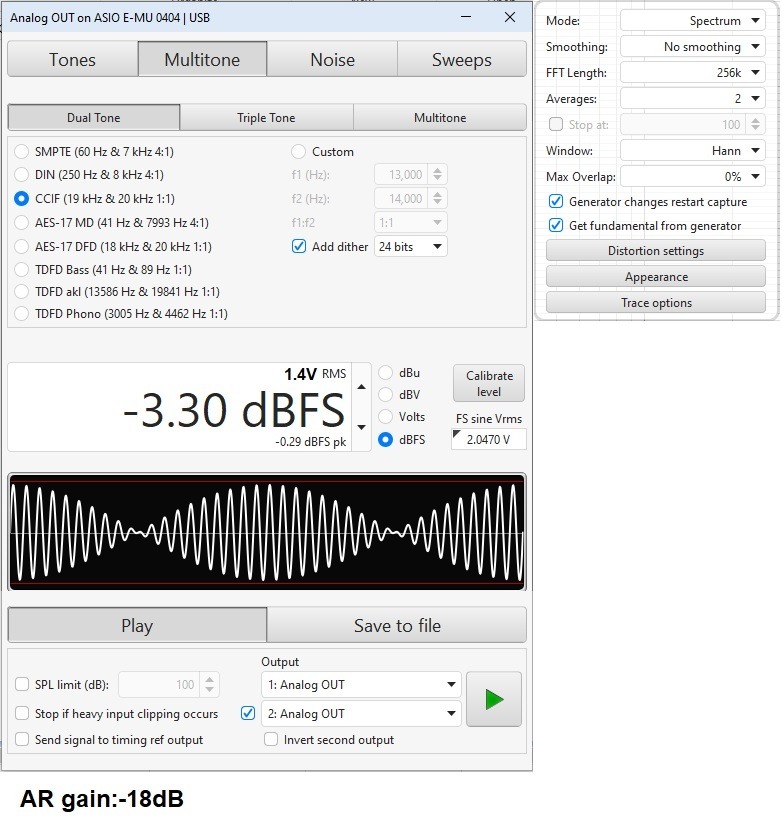
Task: Switch to the top Multitone tab
Action: coord(202,59)
